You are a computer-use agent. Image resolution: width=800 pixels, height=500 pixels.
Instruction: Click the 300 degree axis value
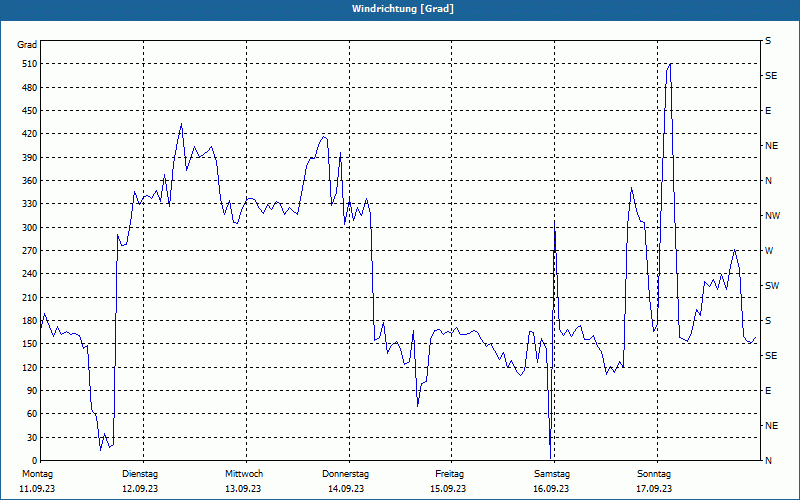pyautogui.click(x=29, y=228)
